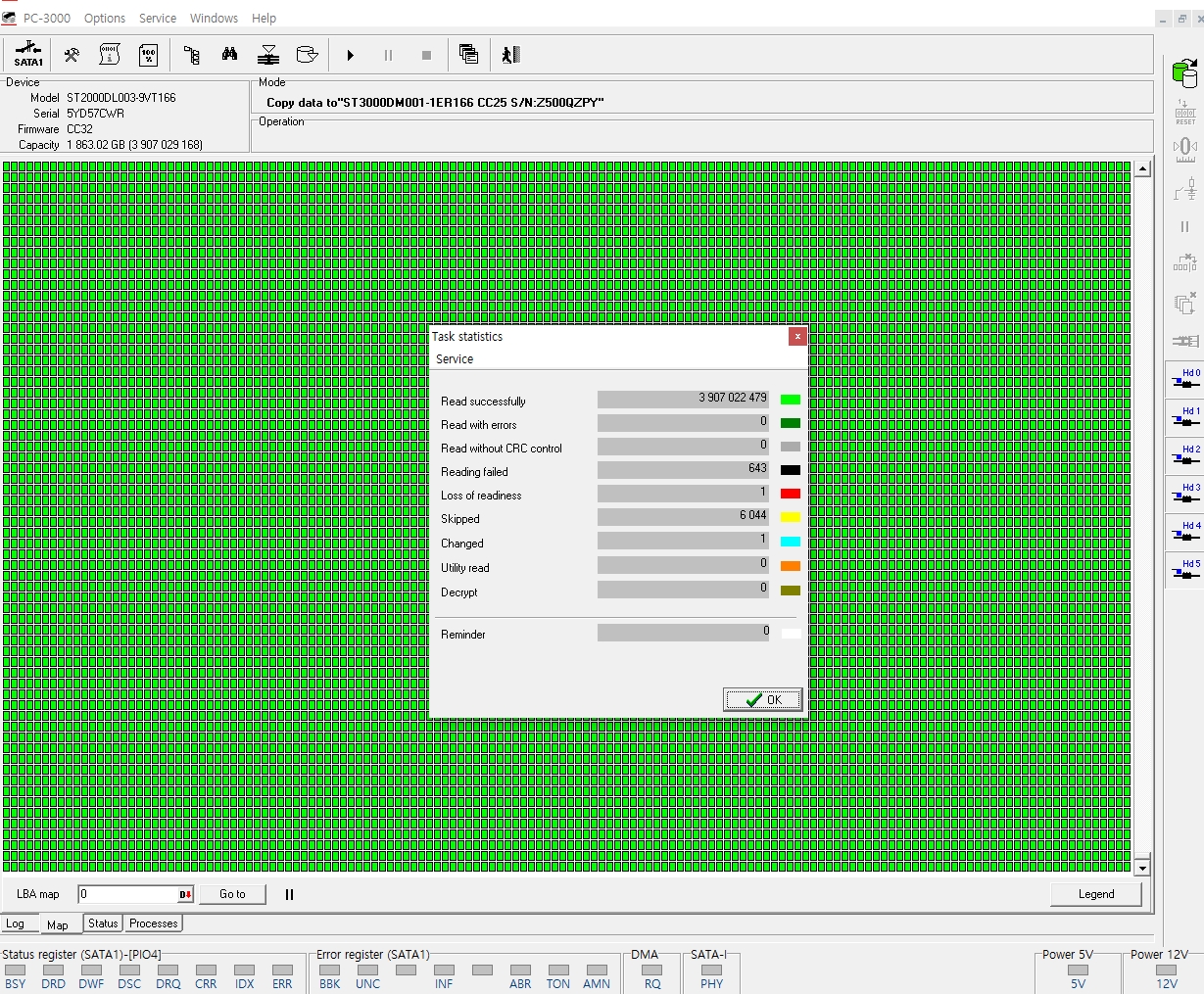Click the SATA1 port selection icon
Image resolution: width=1204 pixels, height=994 pixels.
[28, 55]
